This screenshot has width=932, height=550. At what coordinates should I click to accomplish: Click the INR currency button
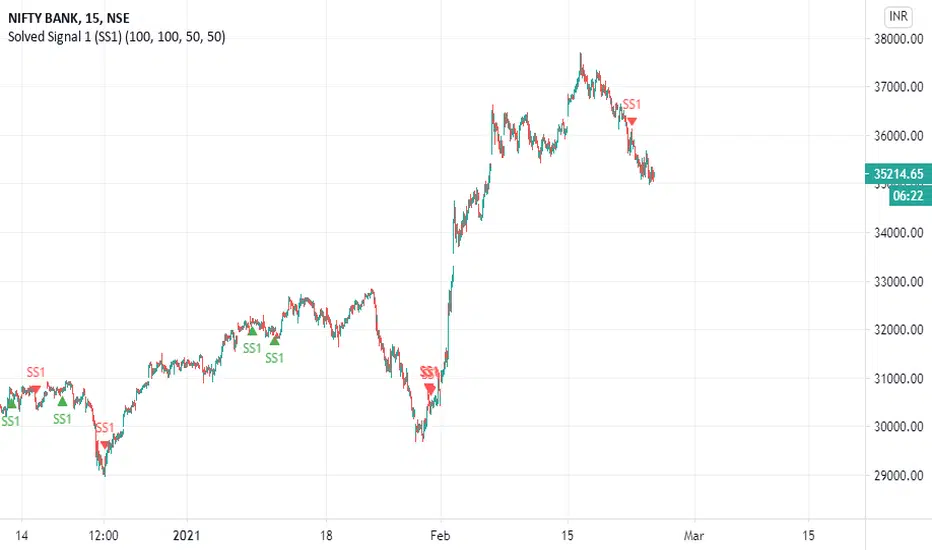(898, 16)
